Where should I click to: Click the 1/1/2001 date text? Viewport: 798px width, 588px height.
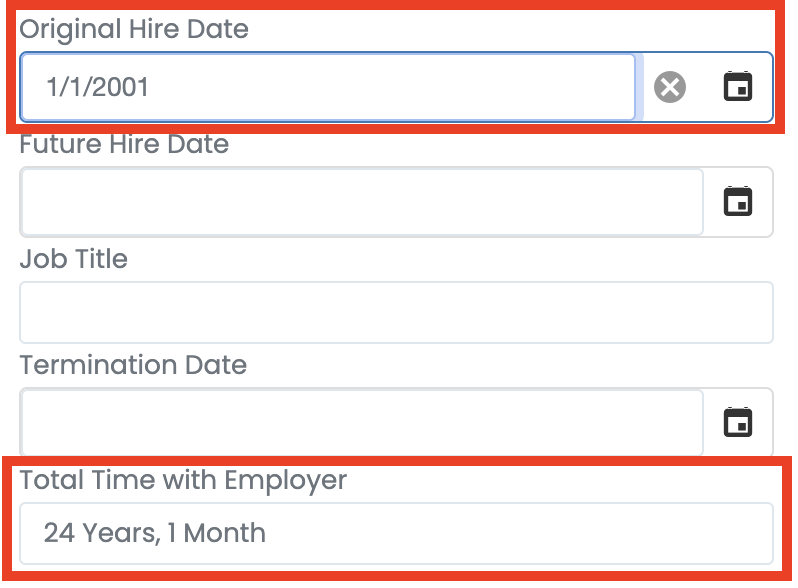coord(97,88)
